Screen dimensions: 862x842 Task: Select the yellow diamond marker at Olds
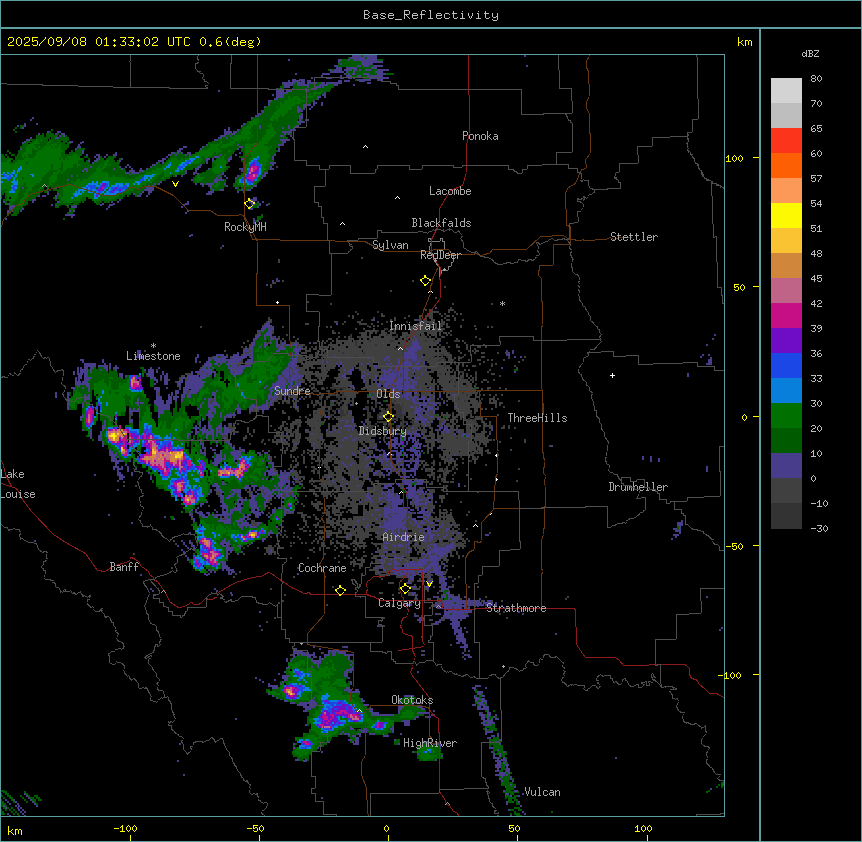(x=388, y=417)
